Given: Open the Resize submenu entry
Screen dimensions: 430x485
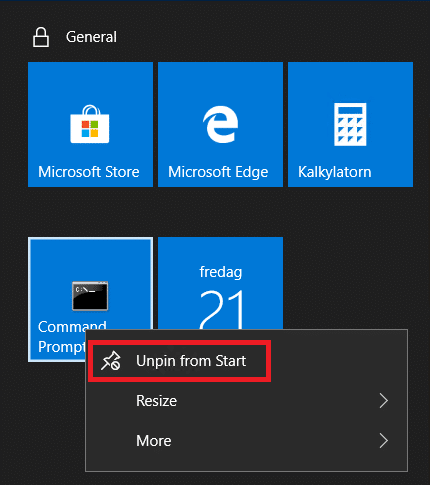Looking at the screenshot, I should pos(246,401).
